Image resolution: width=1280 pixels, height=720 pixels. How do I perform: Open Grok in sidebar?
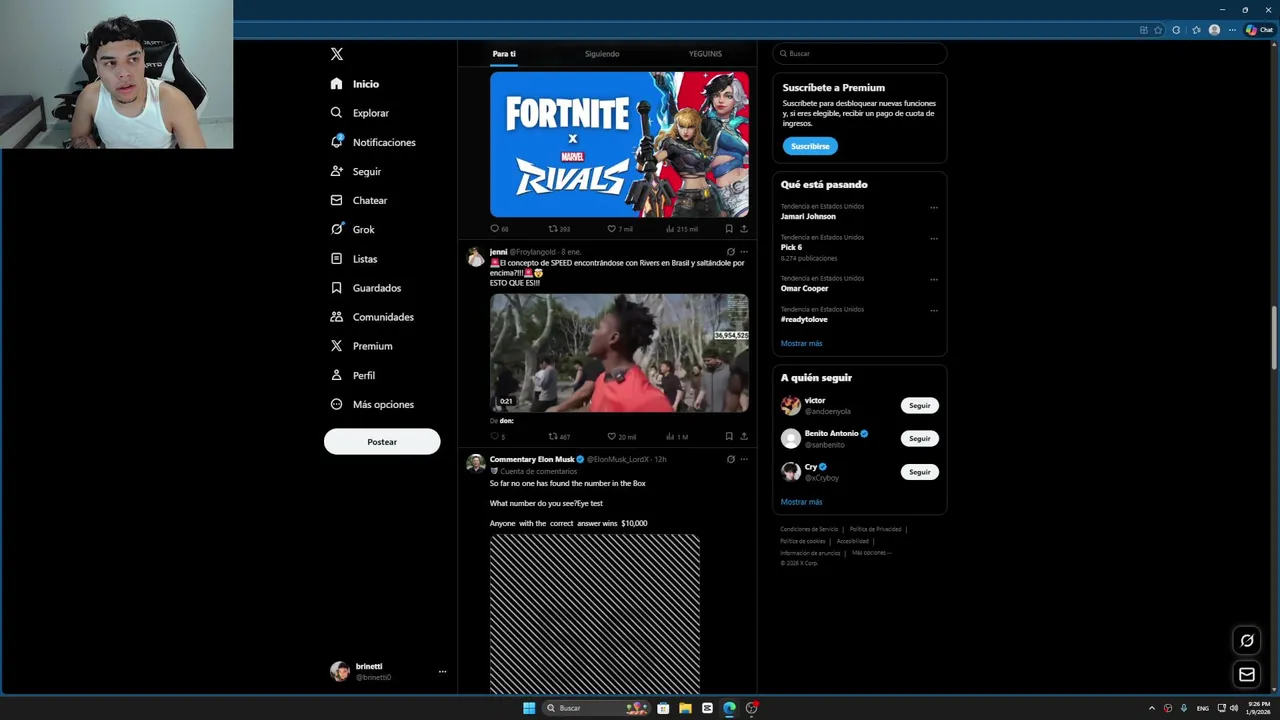point(353,229)
